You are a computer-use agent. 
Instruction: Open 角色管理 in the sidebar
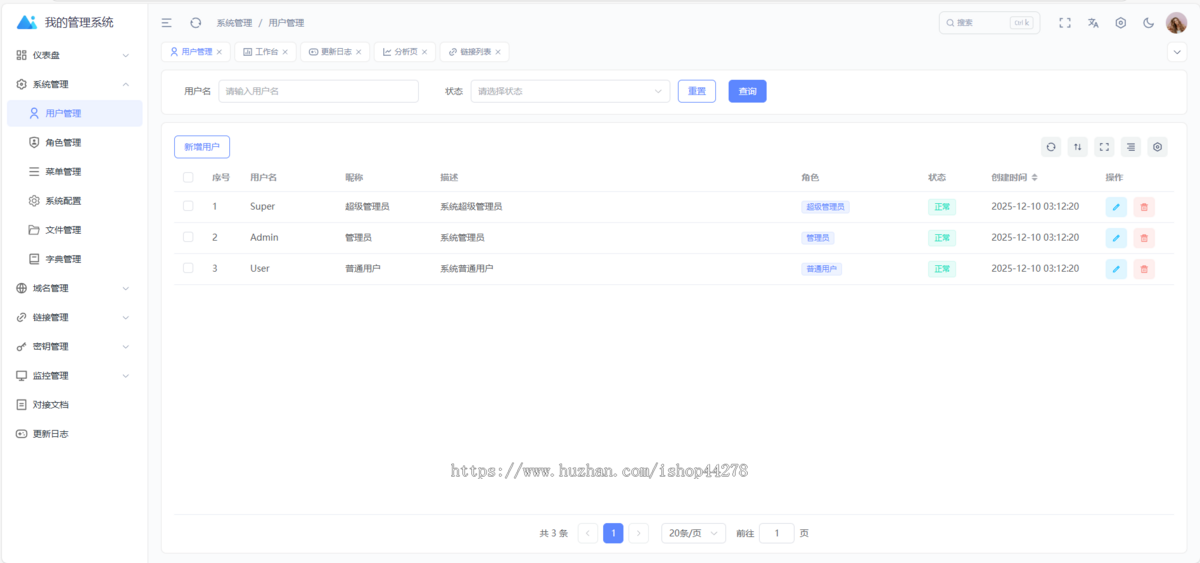[x=74, y=142]
